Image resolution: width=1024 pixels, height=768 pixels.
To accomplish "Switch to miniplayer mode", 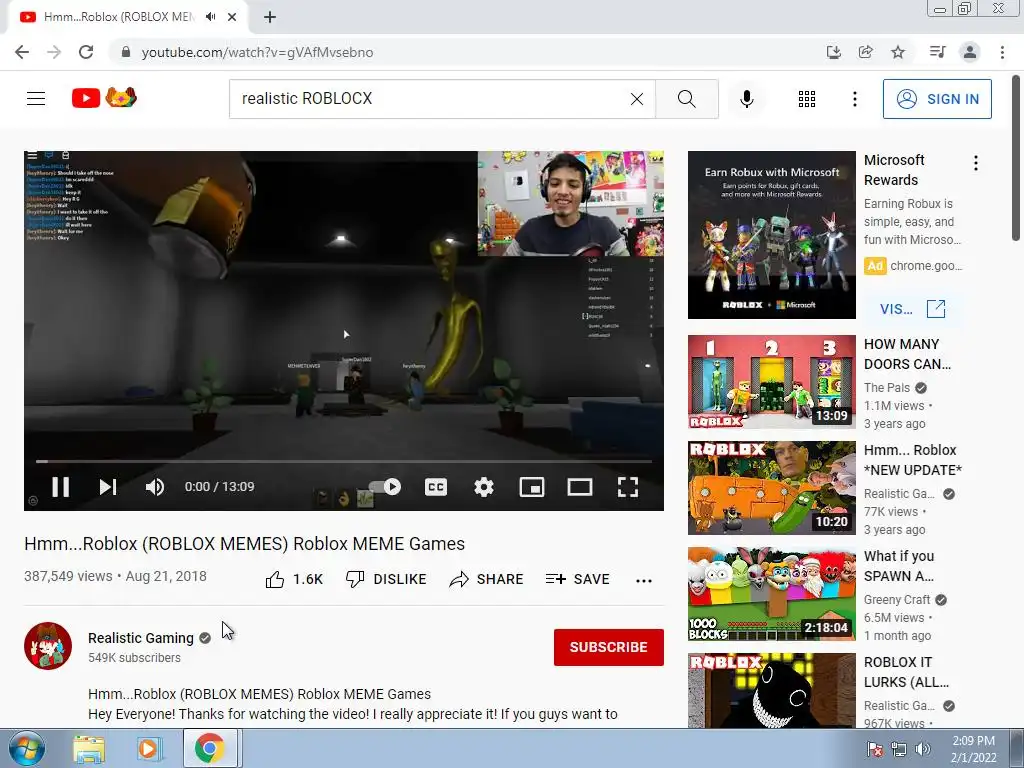I will (532, 487).
